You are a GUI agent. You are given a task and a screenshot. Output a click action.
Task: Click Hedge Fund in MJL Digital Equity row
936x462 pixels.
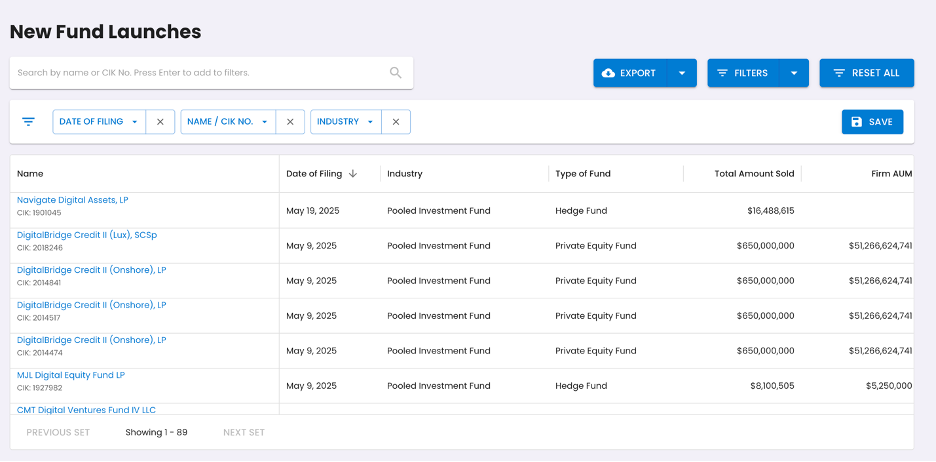pos(581,386)
